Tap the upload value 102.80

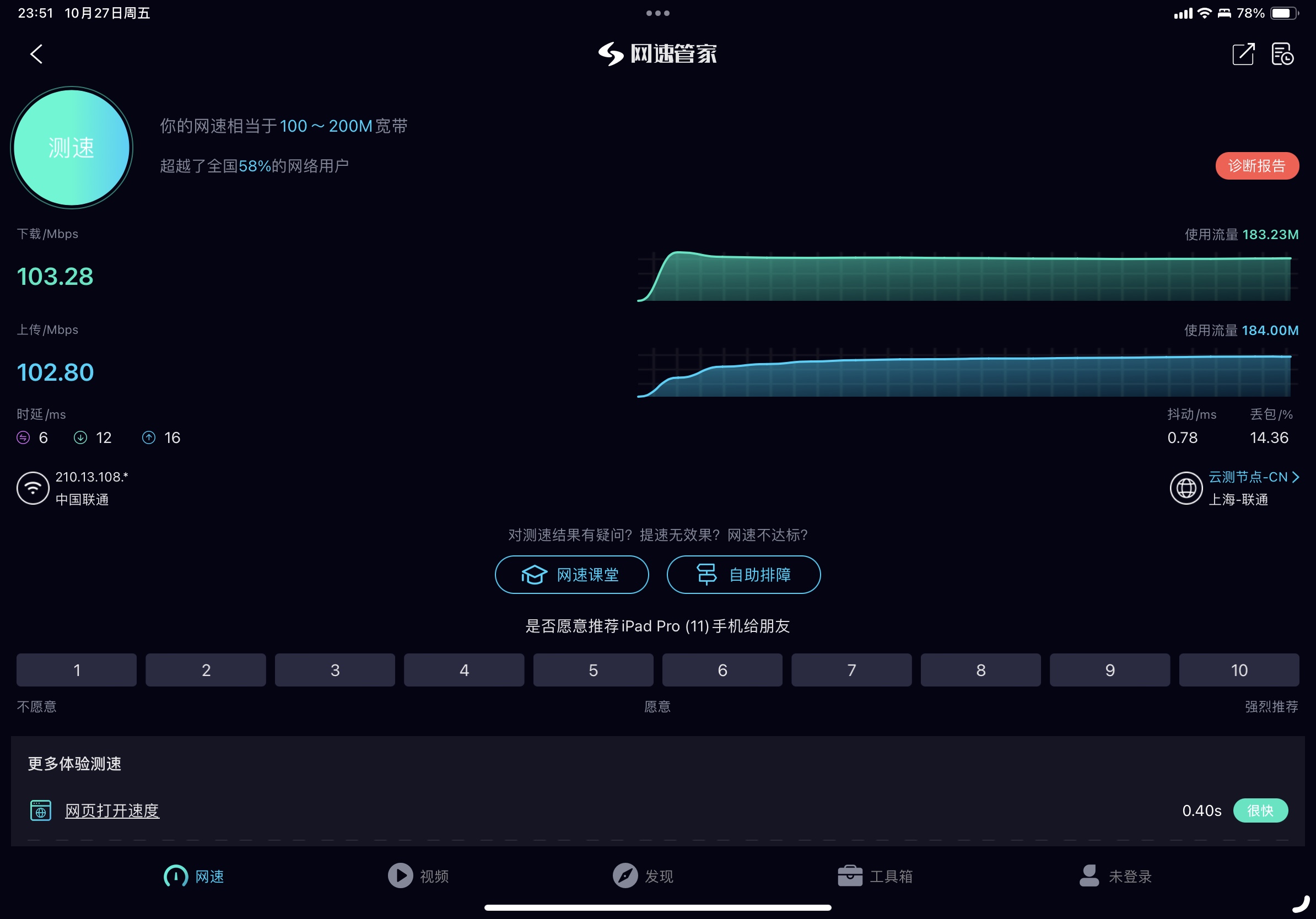click(55, 372)
